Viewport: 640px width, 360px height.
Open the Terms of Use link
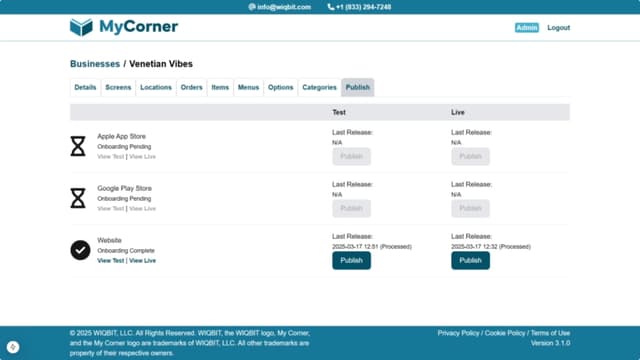click(x=550, y=333)
